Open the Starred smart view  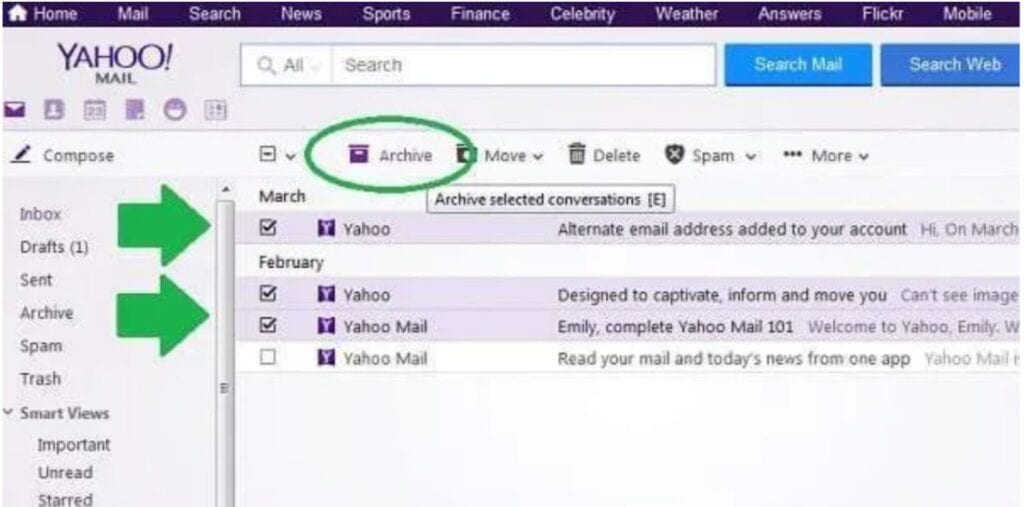tap(65, 500)
